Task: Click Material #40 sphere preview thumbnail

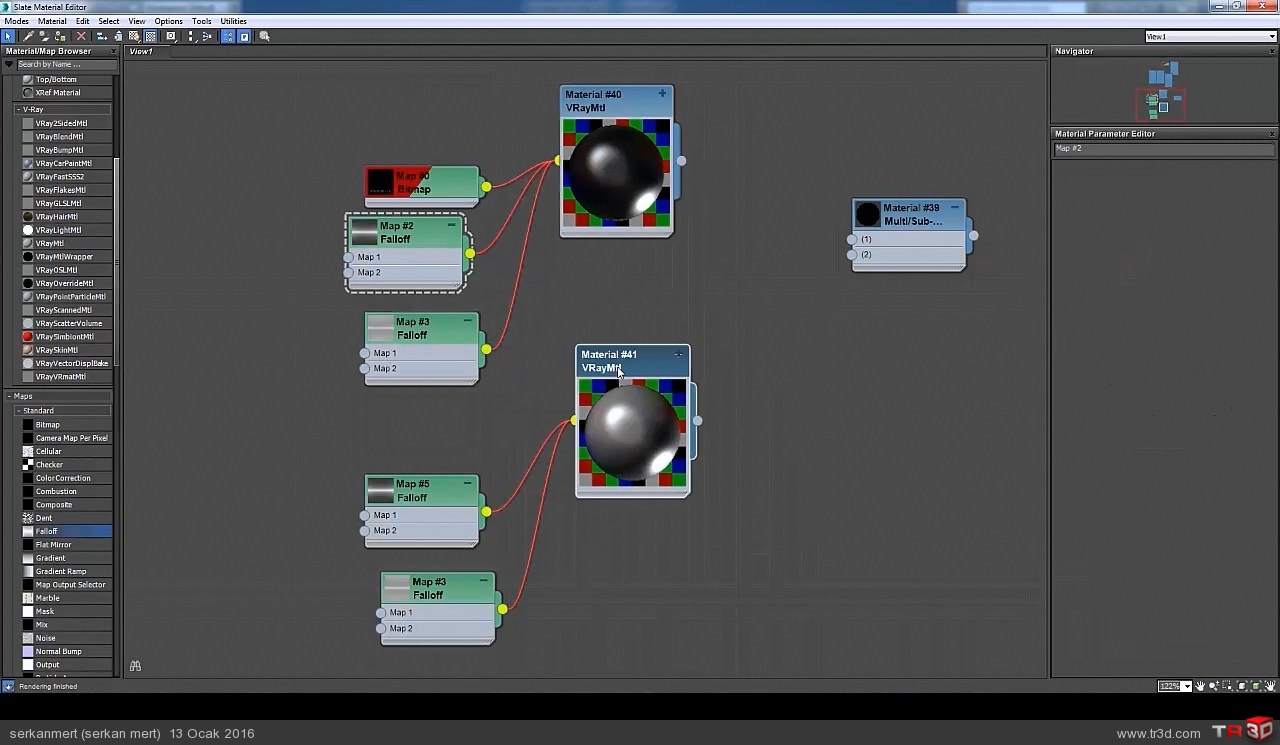Action: [616, 172]
